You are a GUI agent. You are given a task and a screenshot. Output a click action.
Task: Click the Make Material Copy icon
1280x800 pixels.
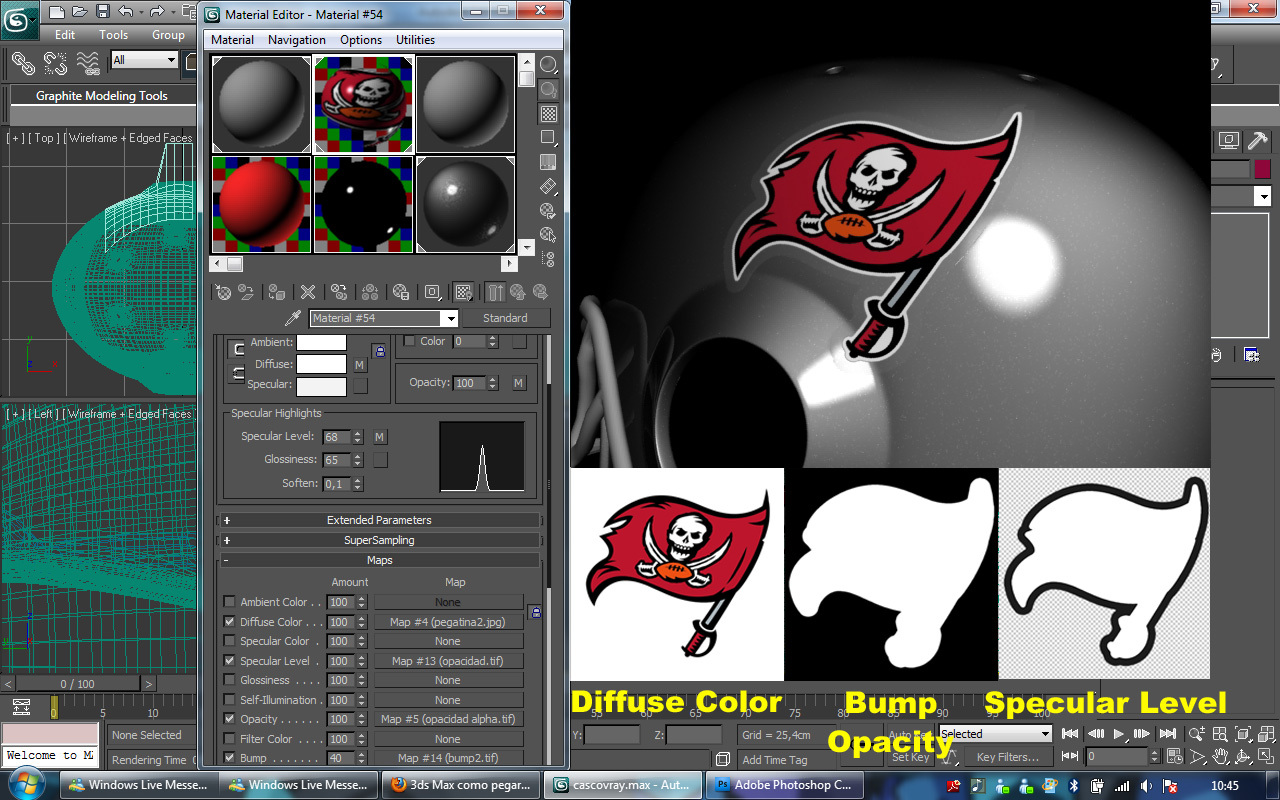click(339, 292)
